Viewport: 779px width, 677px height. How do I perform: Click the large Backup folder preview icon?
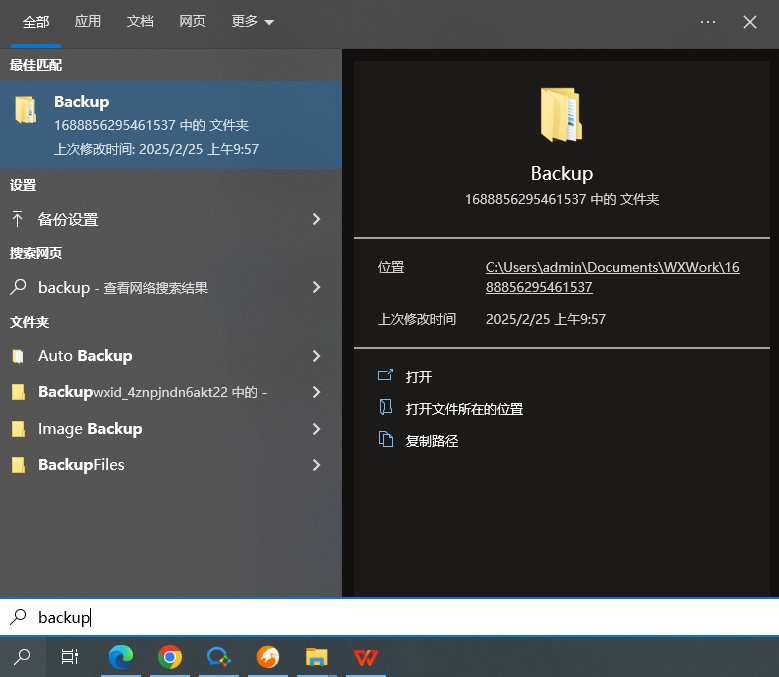click(561, 115)
